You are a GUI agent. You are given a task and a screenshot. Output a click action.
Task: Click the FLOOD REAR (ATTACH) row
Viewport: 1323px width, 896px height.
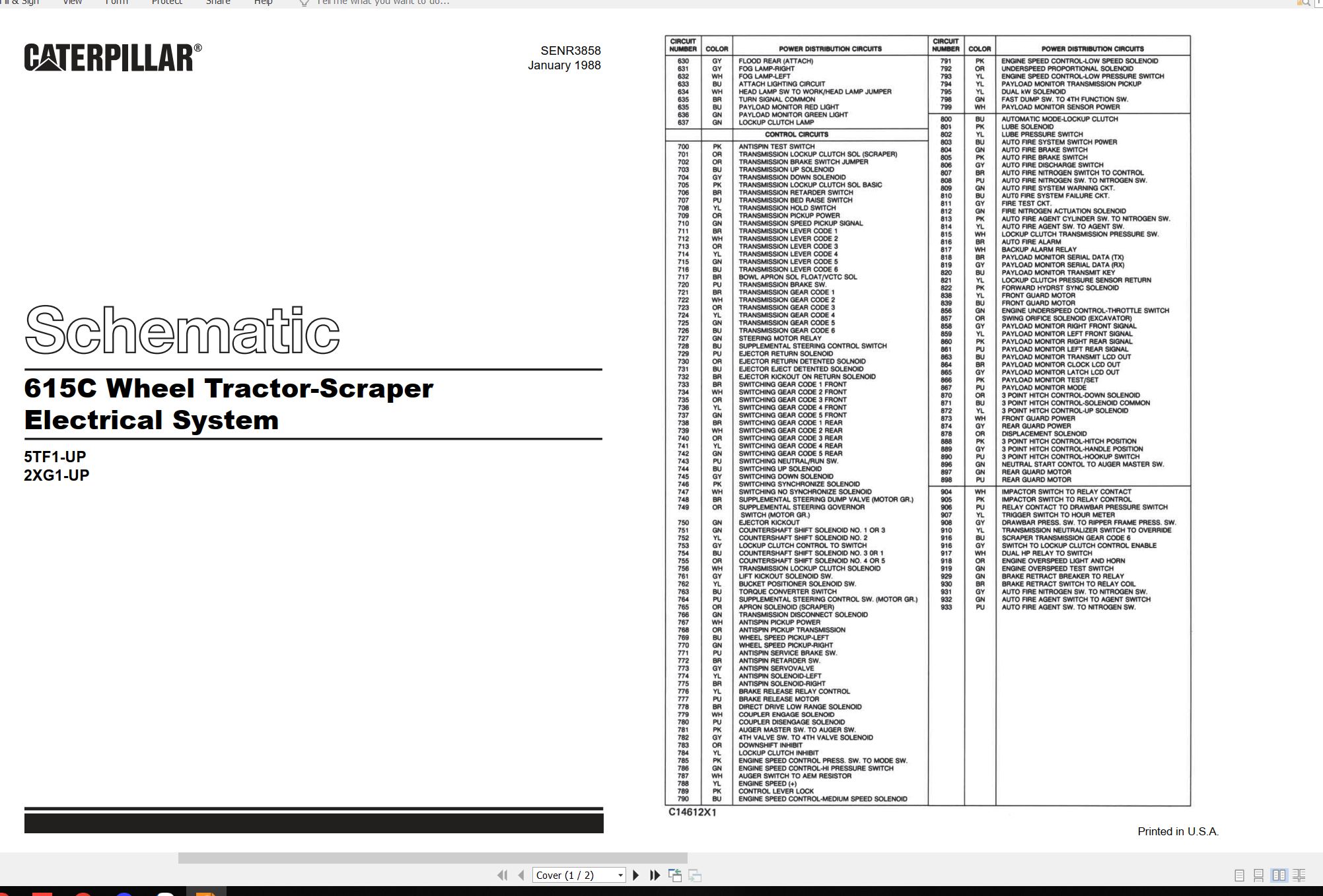(x=796, y=61)
